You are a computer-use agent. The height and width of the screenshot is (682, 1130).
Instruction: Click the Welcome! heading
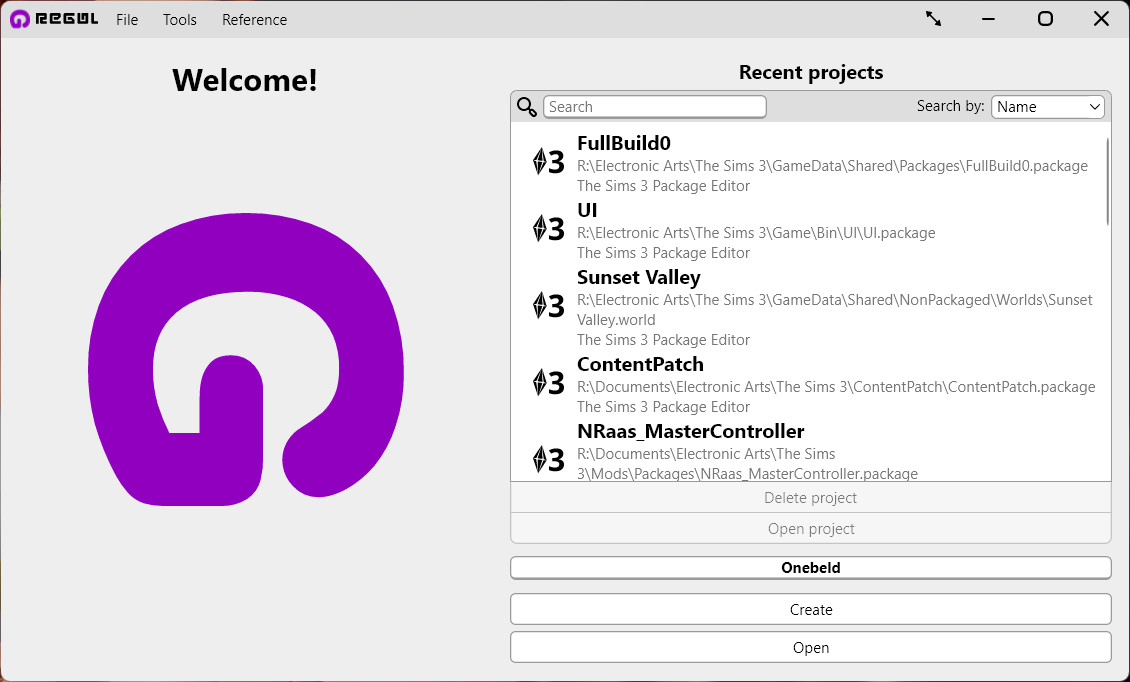point(245,80)
